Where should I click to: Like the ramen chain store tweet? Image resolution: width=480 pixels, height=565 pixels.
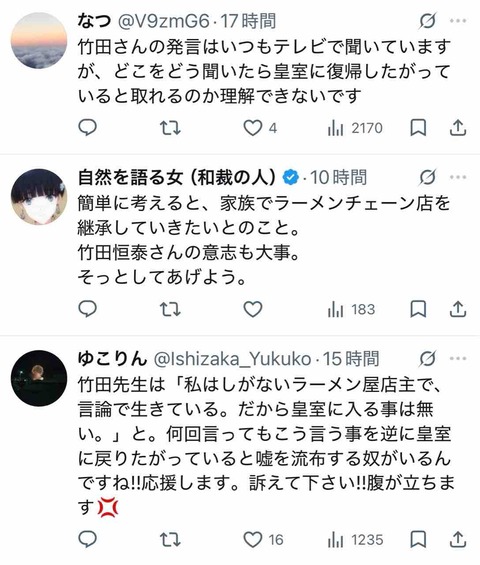(x=253, y=309)
